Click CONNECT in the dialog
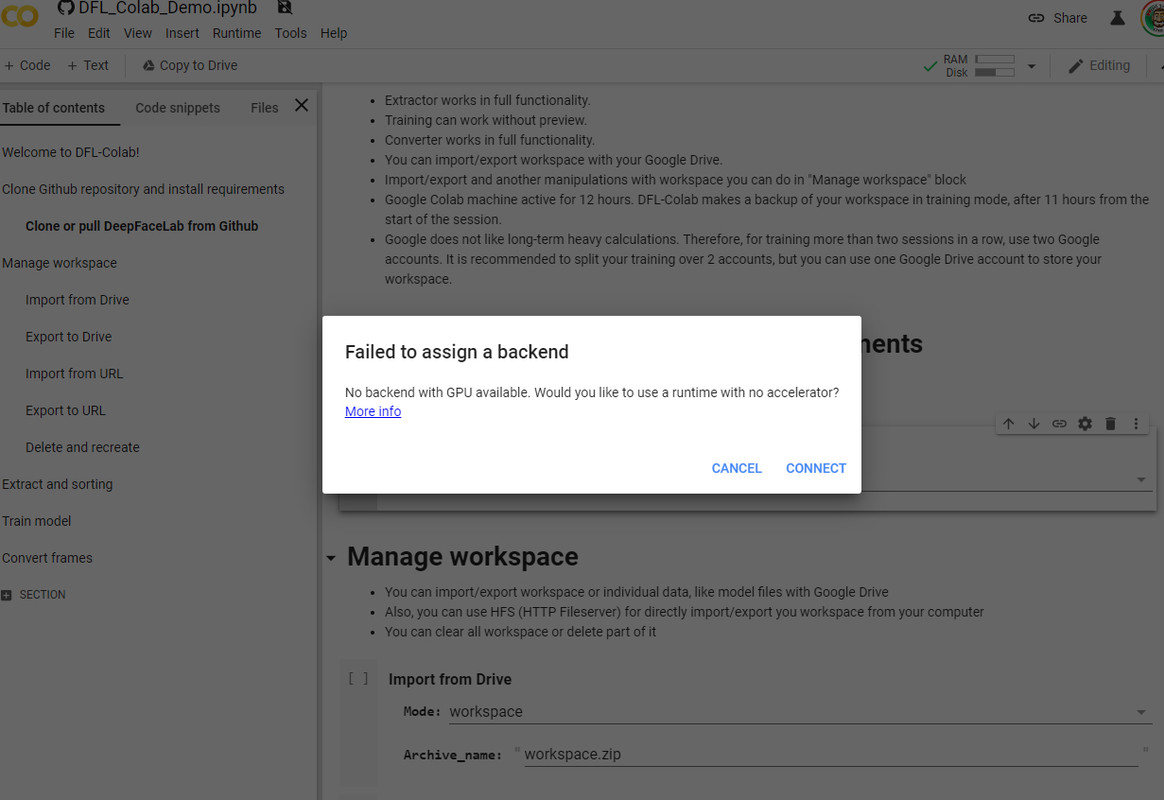This screenshot has height=800, width=1164. [816, 468]
